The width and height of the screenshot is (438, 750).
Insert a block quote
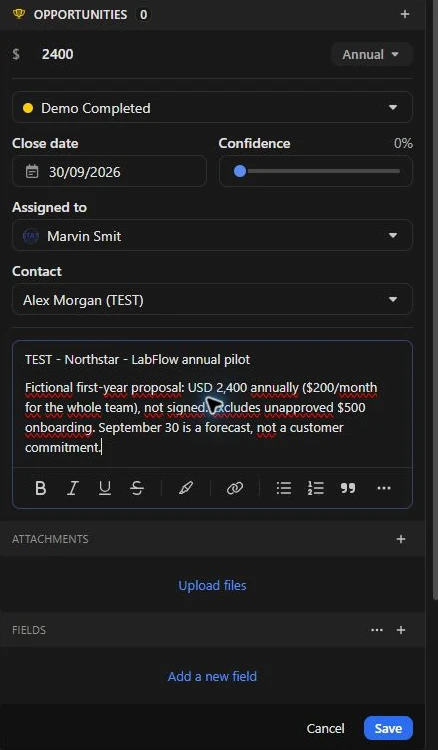(x=348, y=488)
